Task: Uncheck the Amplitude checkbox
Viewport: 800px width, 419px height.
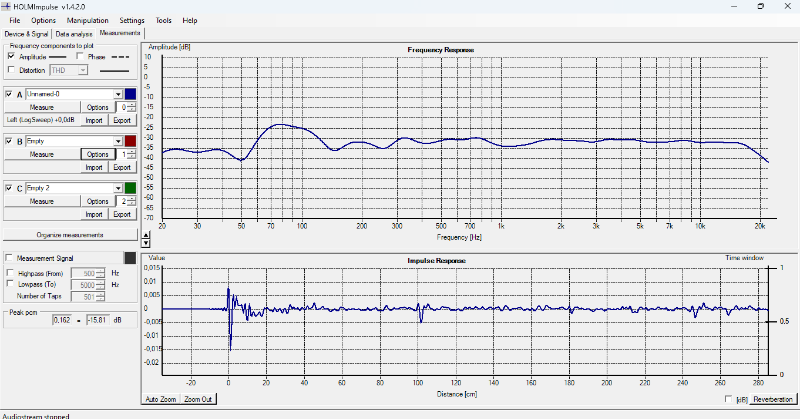Action: pos(11,56)
